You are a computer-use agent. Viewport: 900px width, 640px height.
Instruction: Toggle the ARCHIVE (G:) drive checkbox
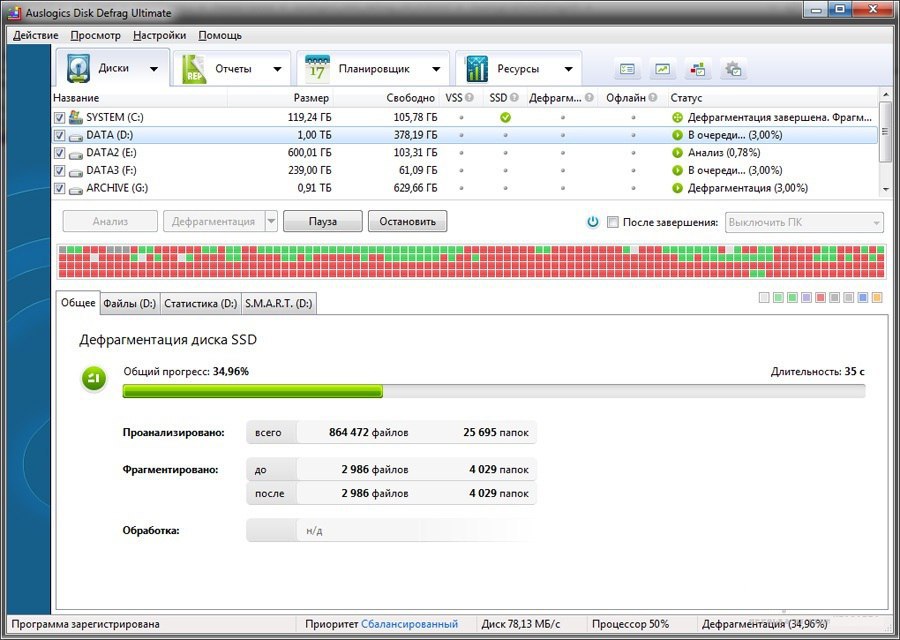click(59, 188)
